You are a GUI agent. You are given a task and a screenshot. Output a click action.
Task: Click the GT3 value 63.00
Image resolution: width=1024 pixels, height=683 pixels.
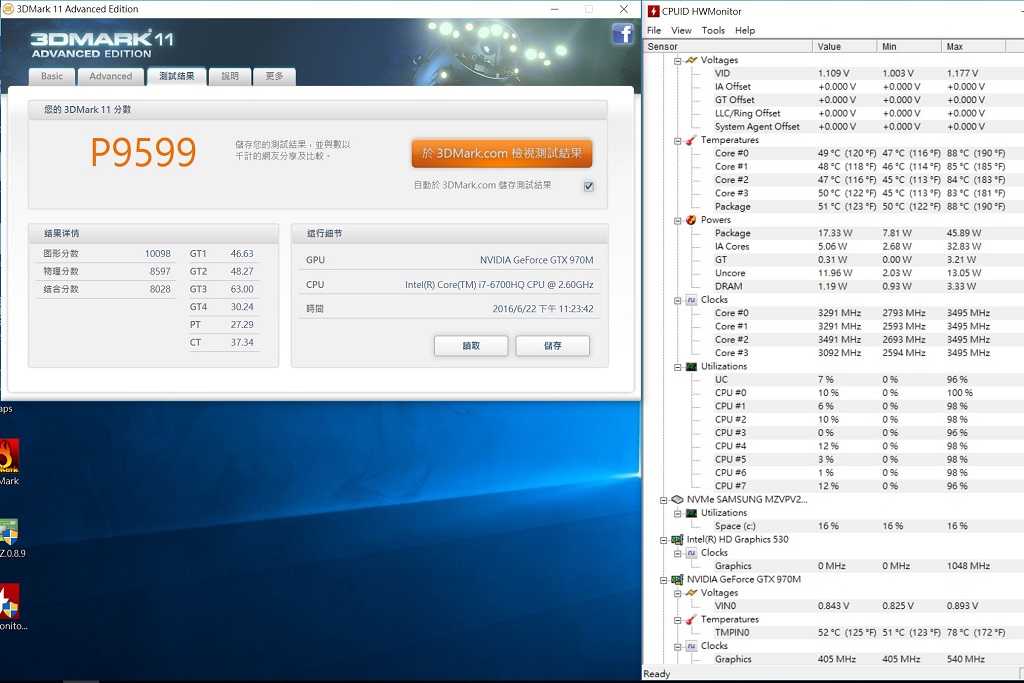[242, 289]
